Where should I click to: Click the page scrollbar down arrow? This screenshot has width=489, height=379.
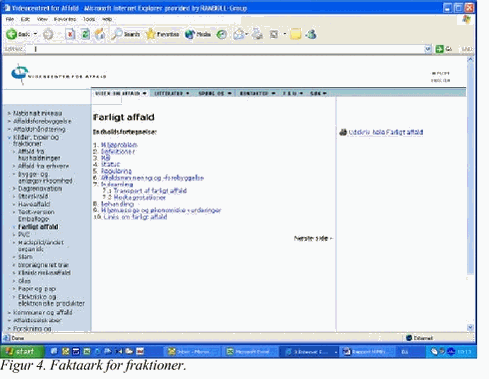point(470,327)
